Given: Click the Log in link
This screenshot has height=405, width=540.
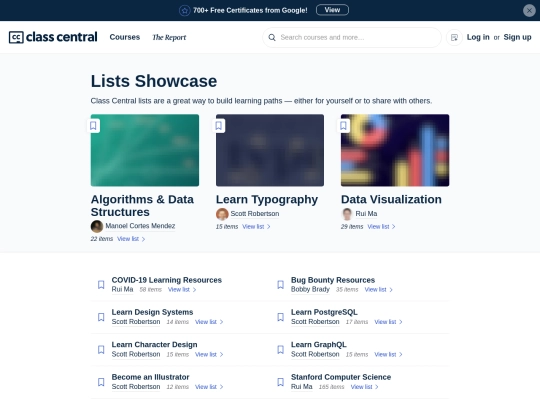Looking at the screenshot, I should point(478,37).
